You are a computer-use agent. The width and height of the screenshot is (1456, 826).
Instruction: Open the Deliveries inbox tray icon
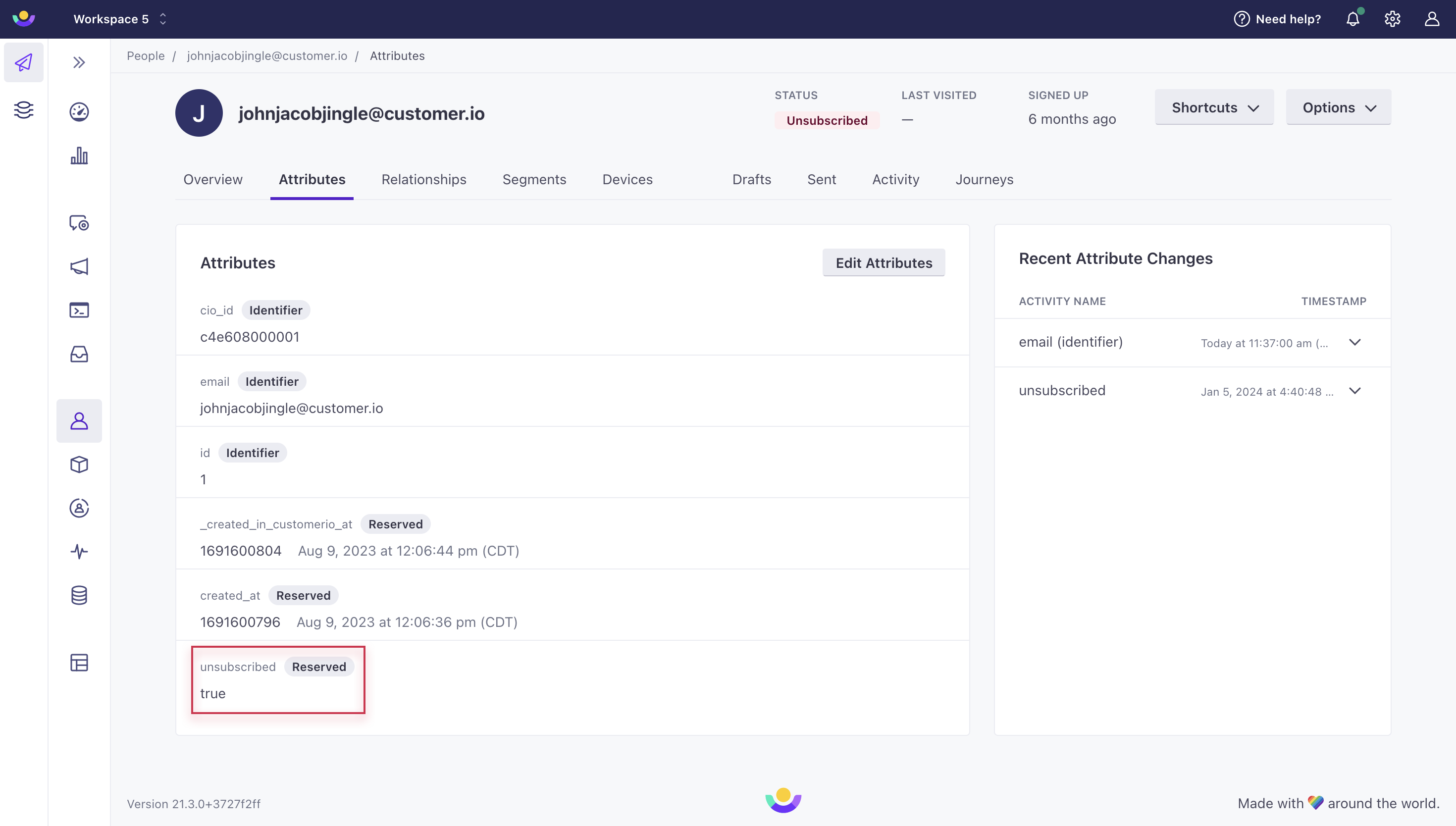79,354
